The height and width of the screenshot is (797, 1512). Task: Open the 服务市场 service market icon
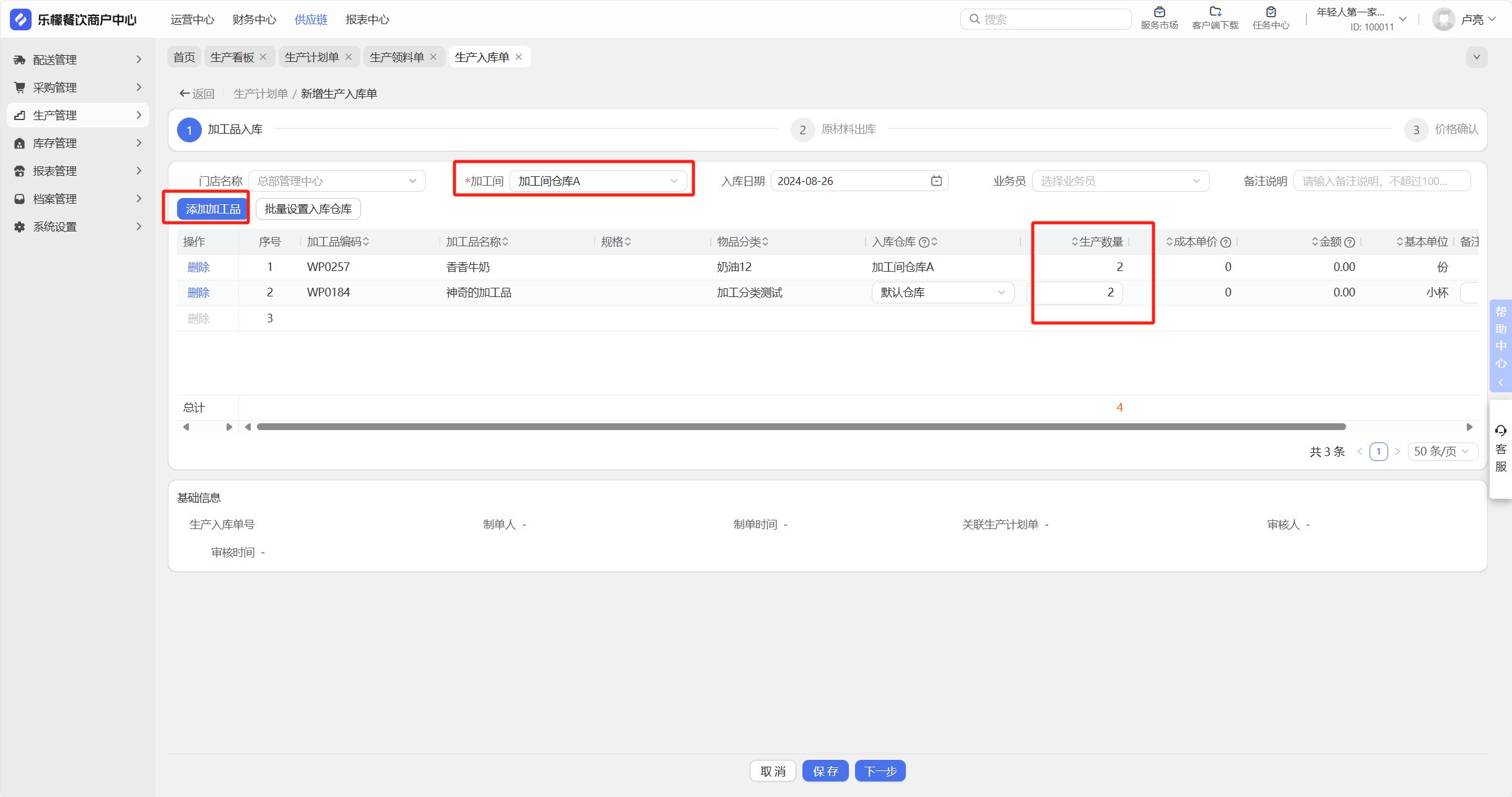coord(1159,12)
